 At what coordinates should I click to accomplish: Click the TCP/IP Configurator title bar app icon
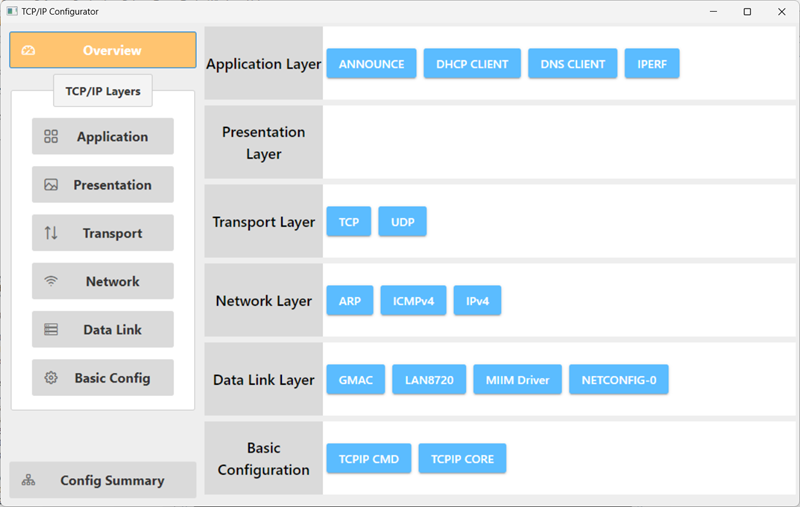12,11
